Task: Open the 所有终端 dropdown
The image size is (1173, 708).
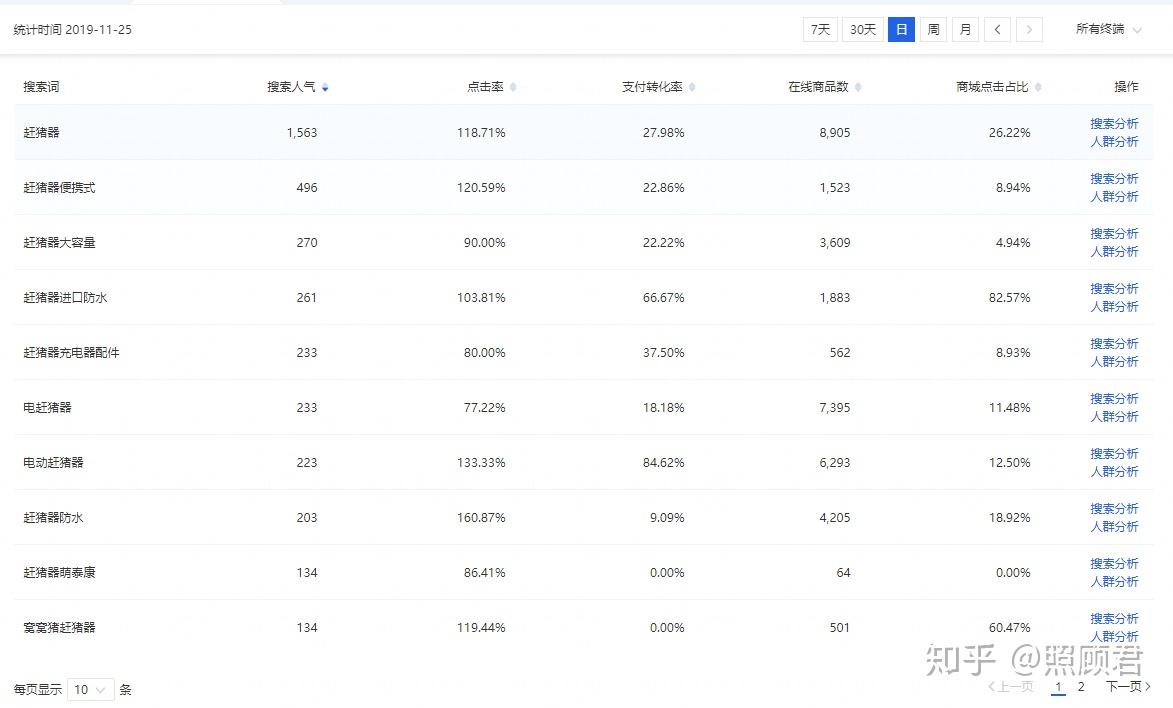Action: tap(1109, 29)
